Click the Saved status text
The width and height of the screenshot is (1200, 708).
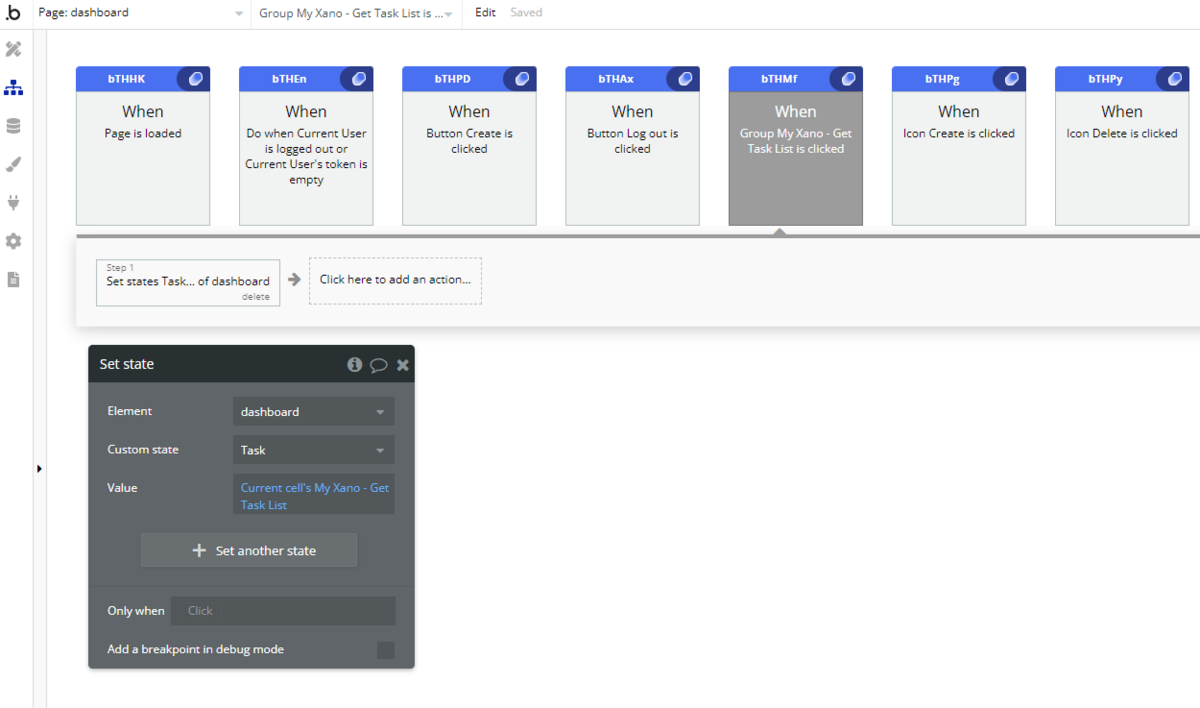click(526, 13)
